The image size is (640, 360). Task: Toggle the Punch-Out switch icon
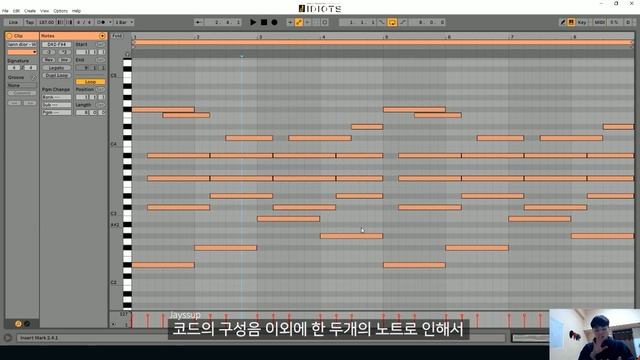tap(402, 22)
